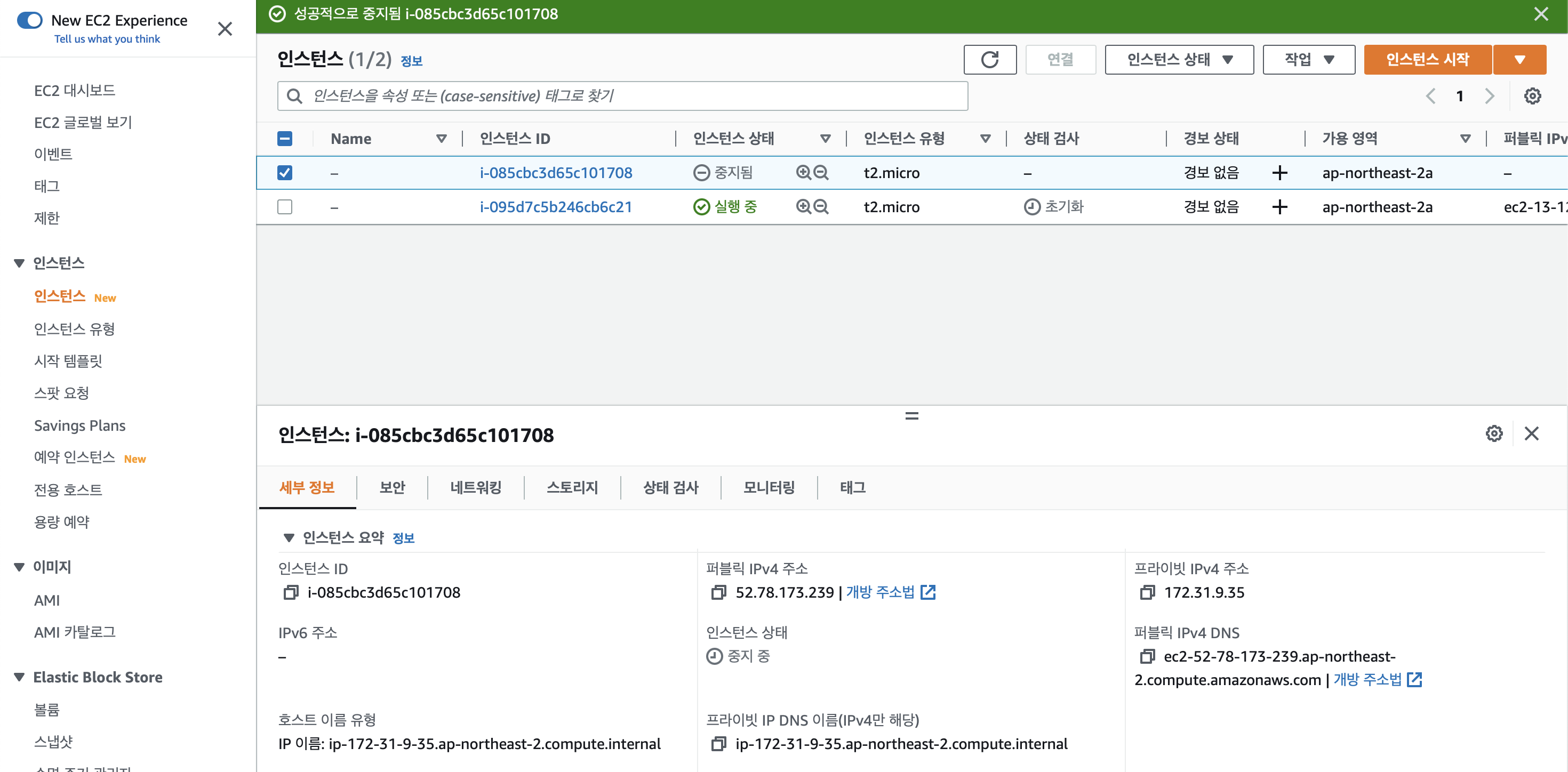Close the instance detail panel
1568x772 pixels.
pyautogui.click(x=1532, y=434)
